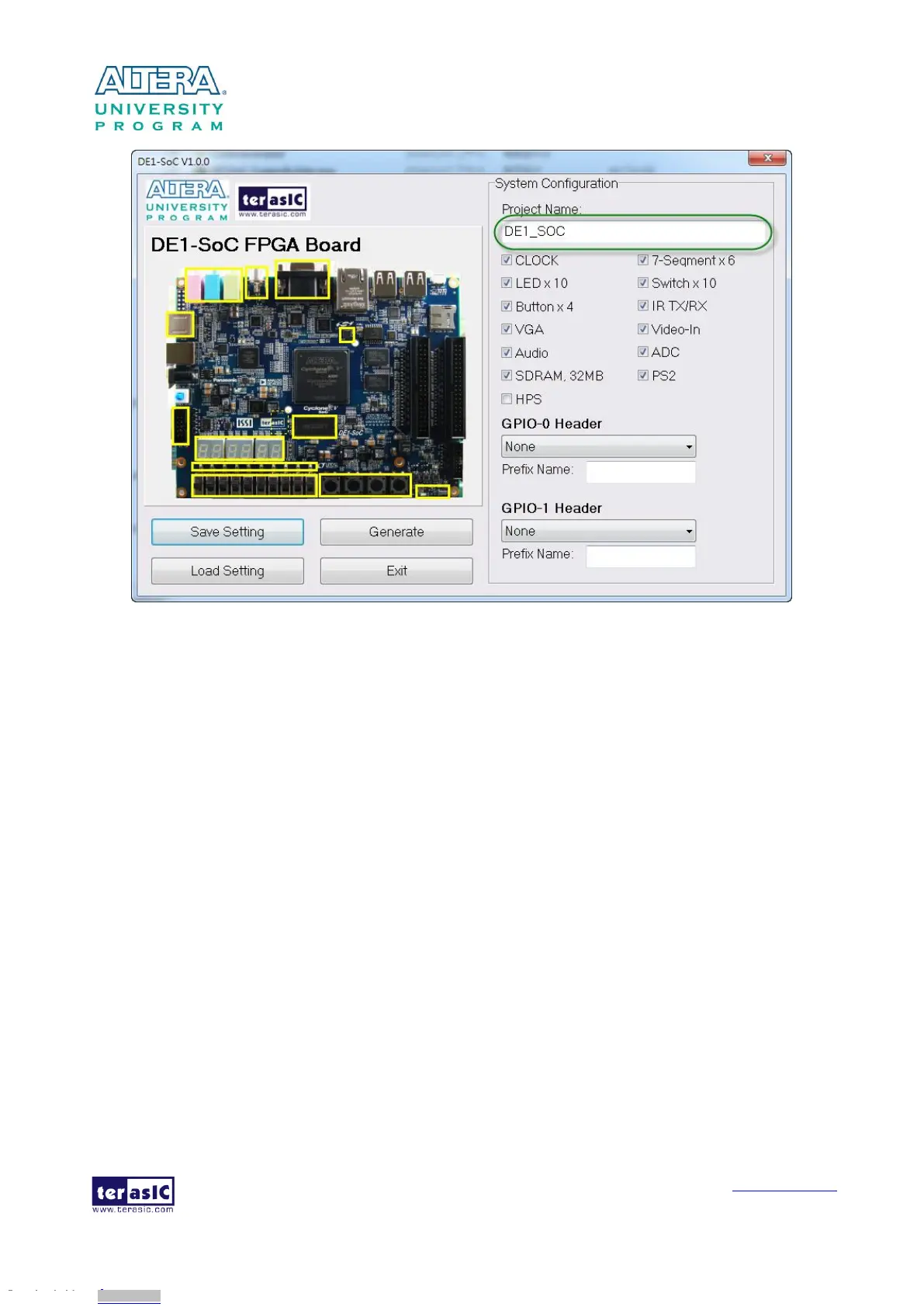Click the Exit button
The height and width of the screenshot is (1307, 924).
(x=396, y=570)
